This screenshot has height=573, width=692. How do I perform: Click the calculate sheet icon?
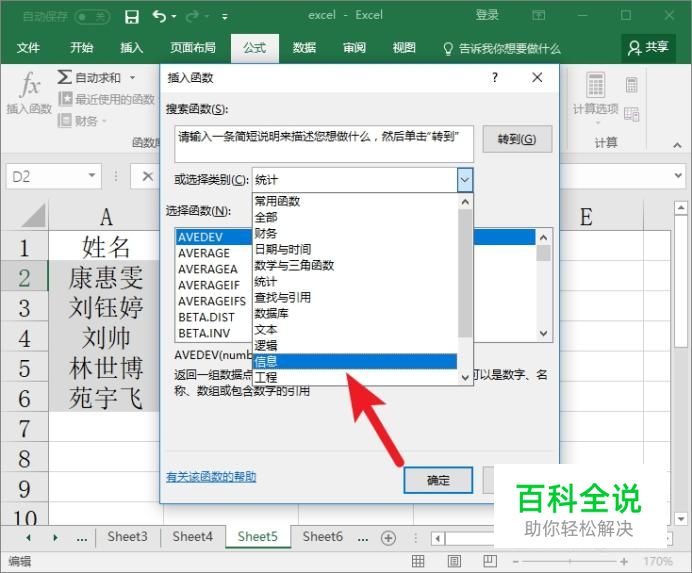coord(632,114)
